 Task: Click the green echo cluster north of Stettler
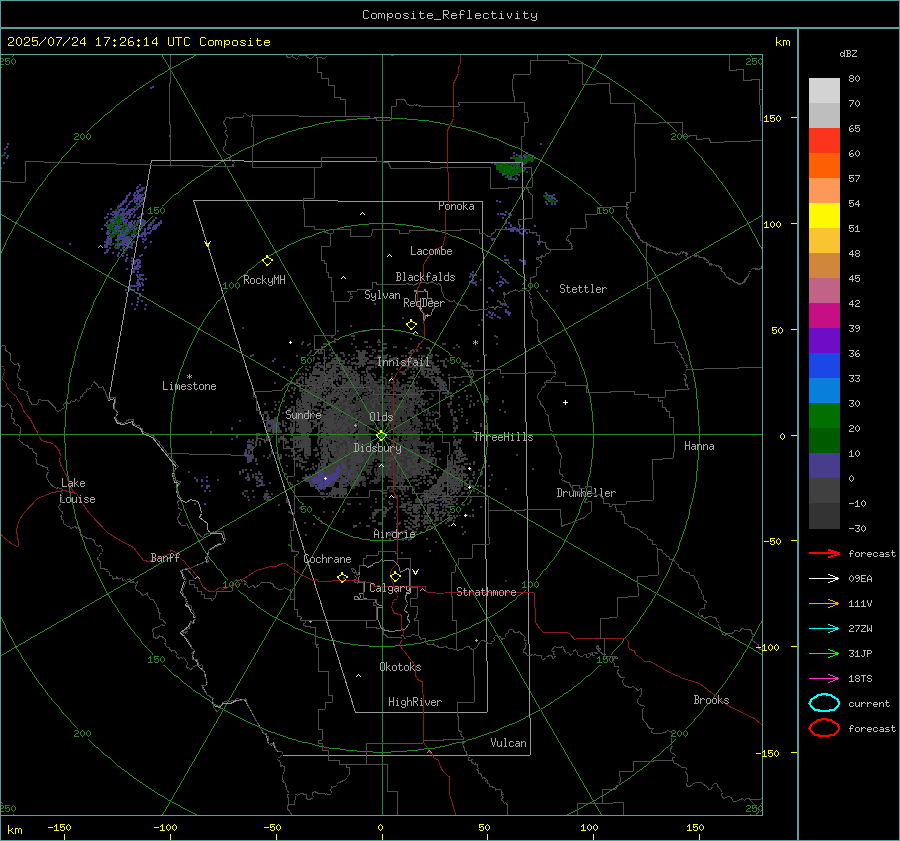click(x=514, y=165)
